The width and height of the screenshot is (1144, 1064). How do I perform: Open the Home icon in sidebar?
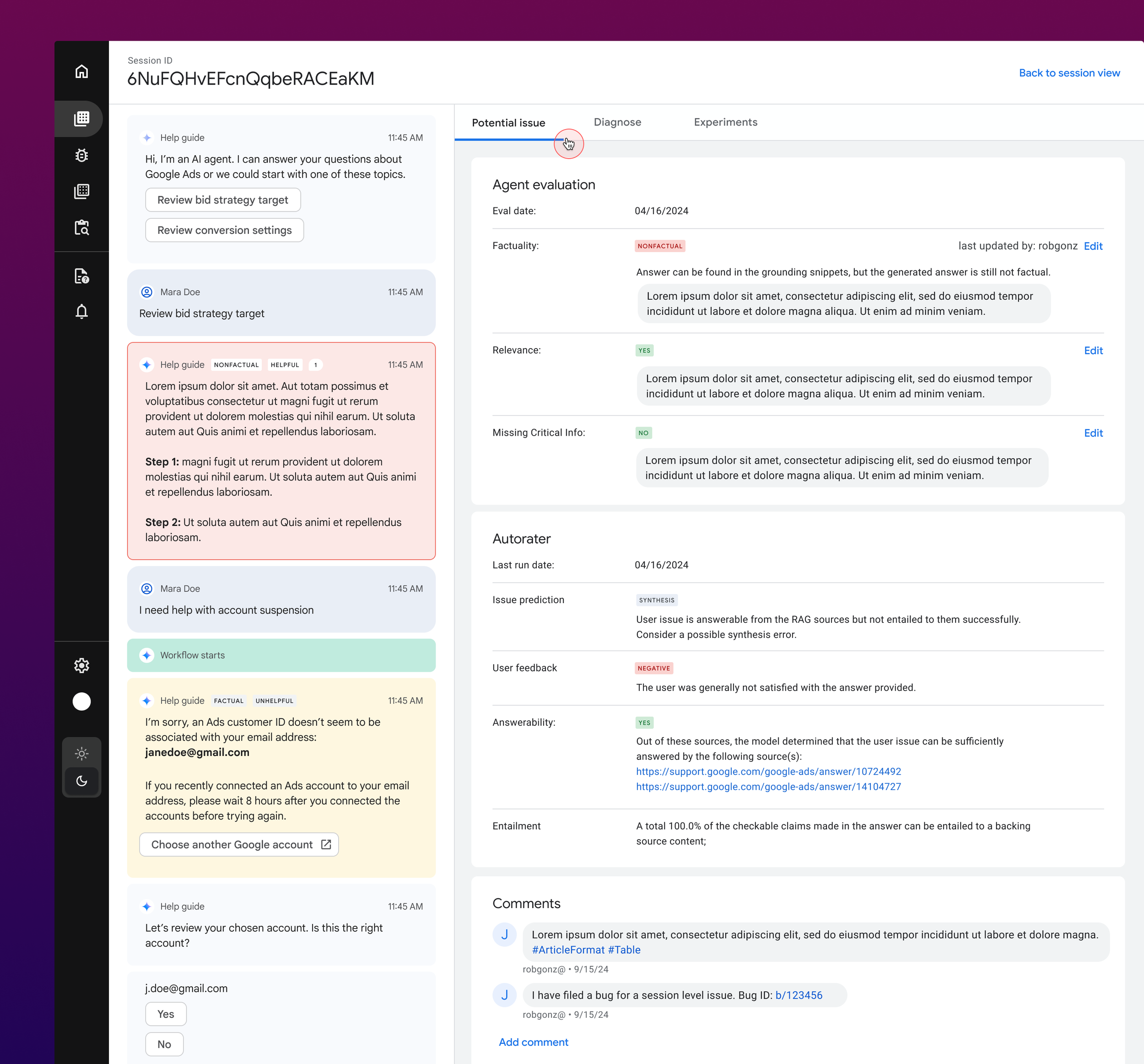click(82, 71)
